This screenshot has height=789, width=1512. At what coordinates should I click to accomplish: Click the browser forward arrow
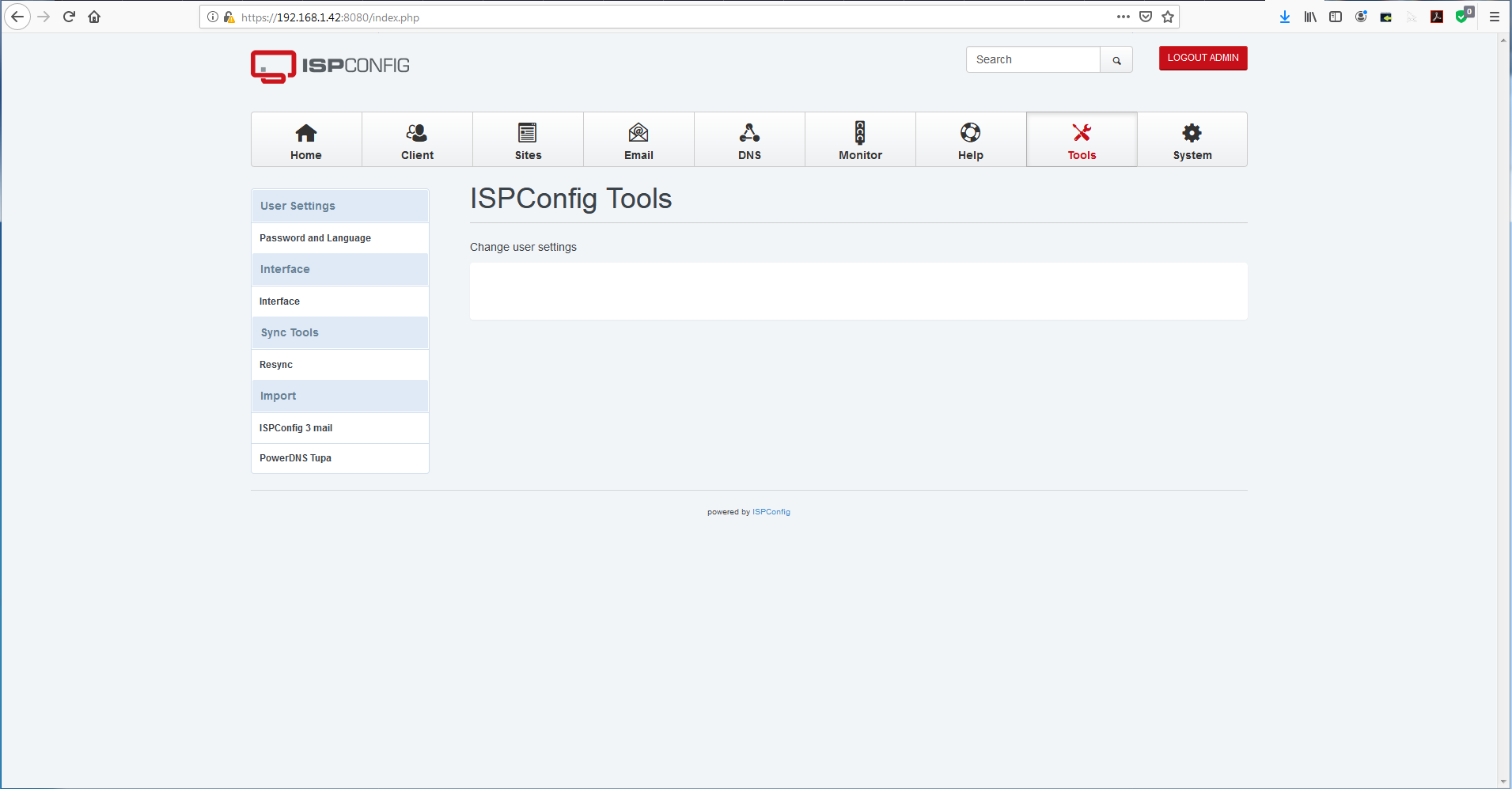pos(44,17)
